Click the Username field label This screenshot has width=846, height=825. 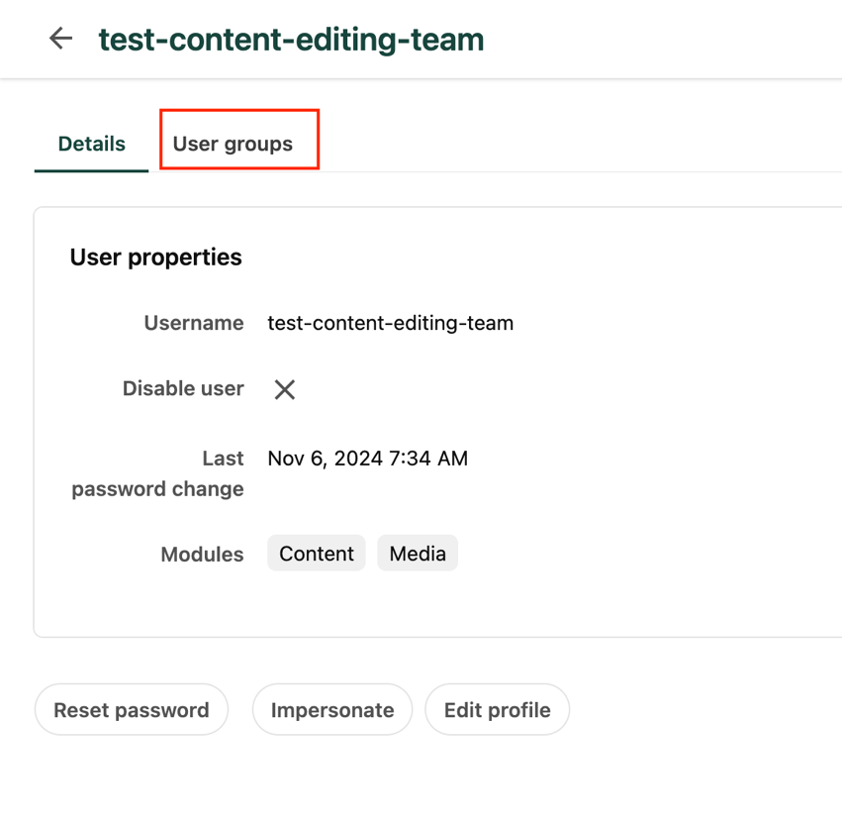click(x=194, y=323)
